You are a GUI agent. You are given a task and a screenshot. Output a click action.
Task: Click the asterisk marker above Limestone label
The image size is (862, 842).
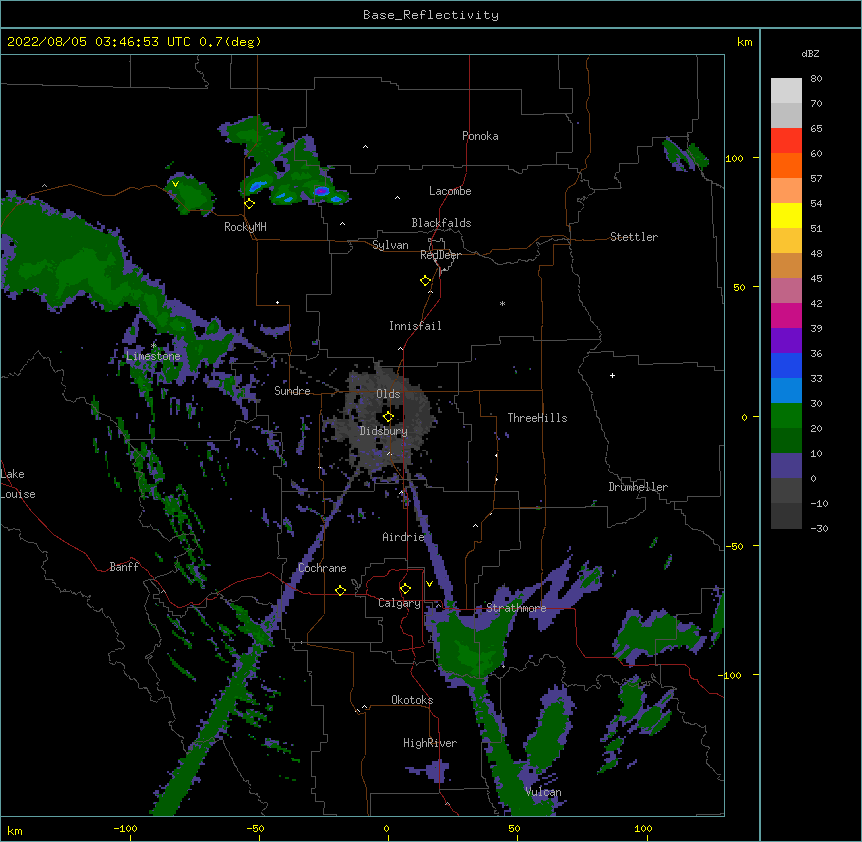(x=153, y=346)
